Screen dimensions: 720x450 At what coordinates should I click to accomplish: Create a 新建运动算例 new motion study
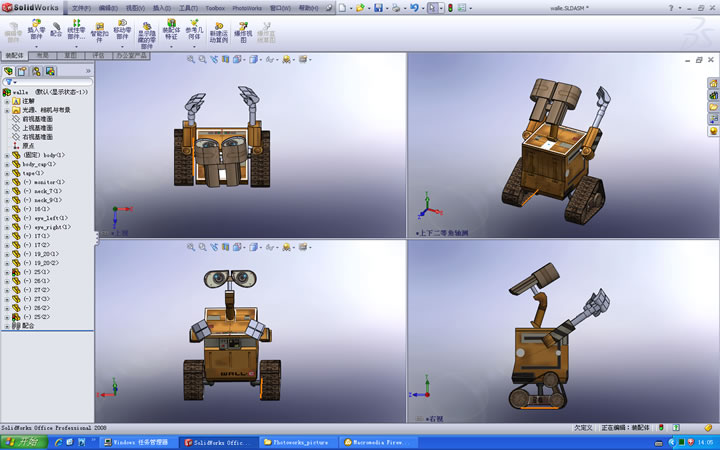pyautogui.click(x=219, y=33)
